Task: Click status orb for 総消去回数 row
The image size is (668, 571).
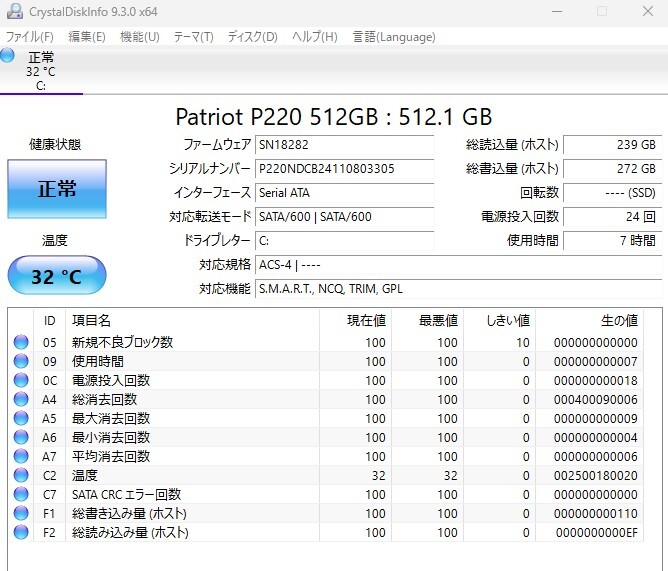Action: (21, 399)
